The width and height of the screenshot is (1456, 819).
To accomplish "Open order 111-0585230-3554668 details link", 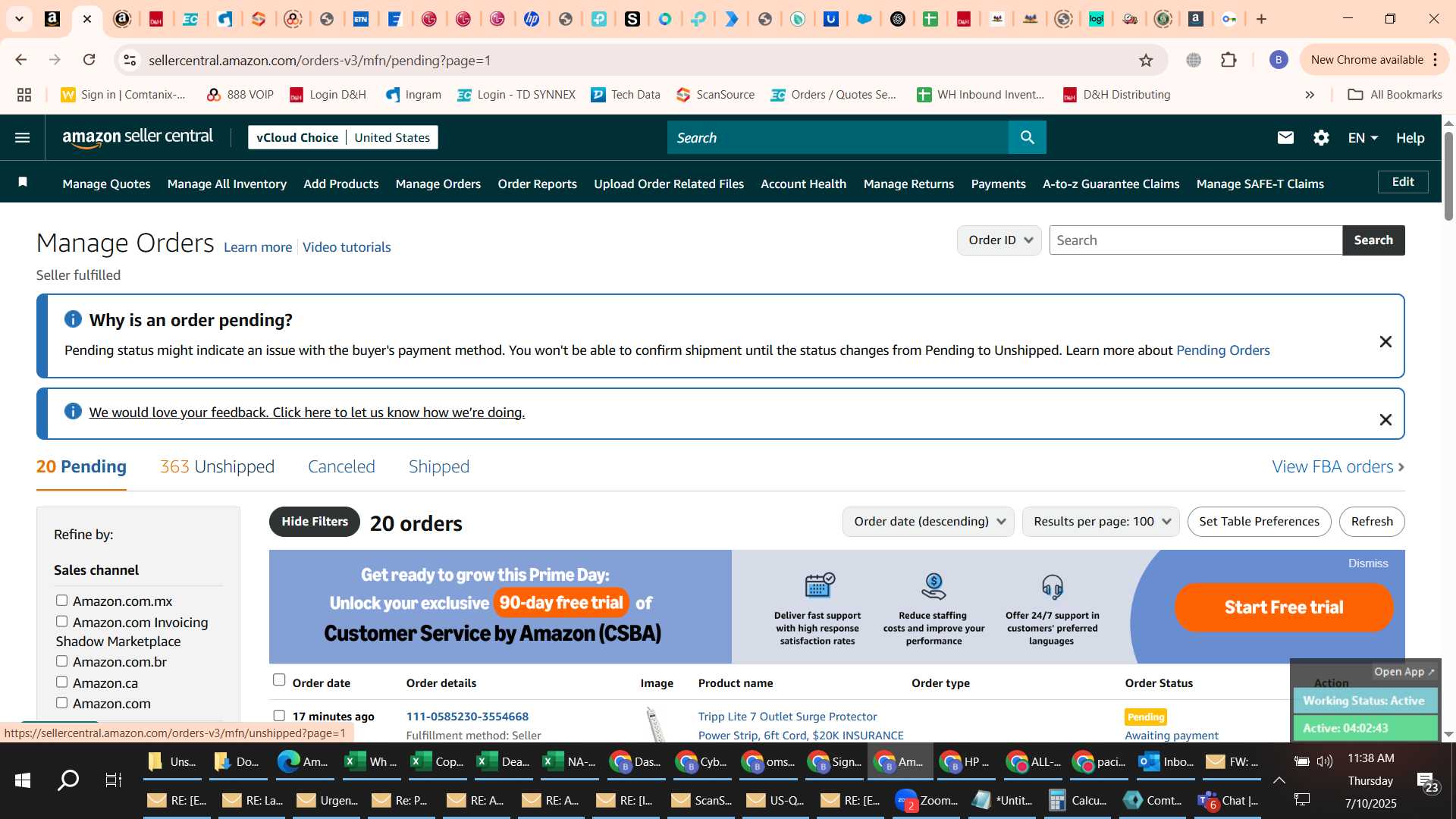I will (x=467, y=717).
